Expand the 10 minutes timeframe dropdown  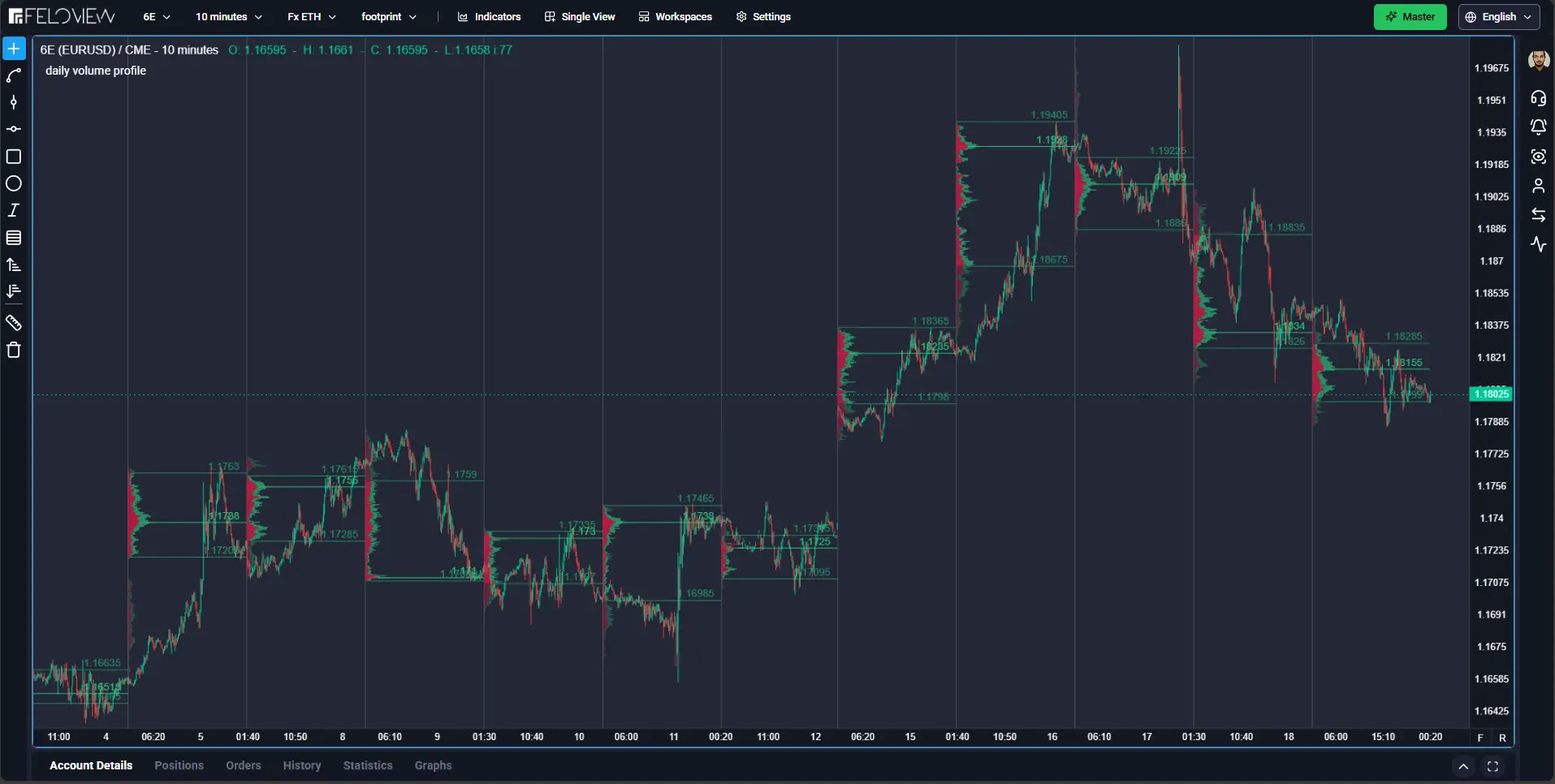[x=228, y=17]
